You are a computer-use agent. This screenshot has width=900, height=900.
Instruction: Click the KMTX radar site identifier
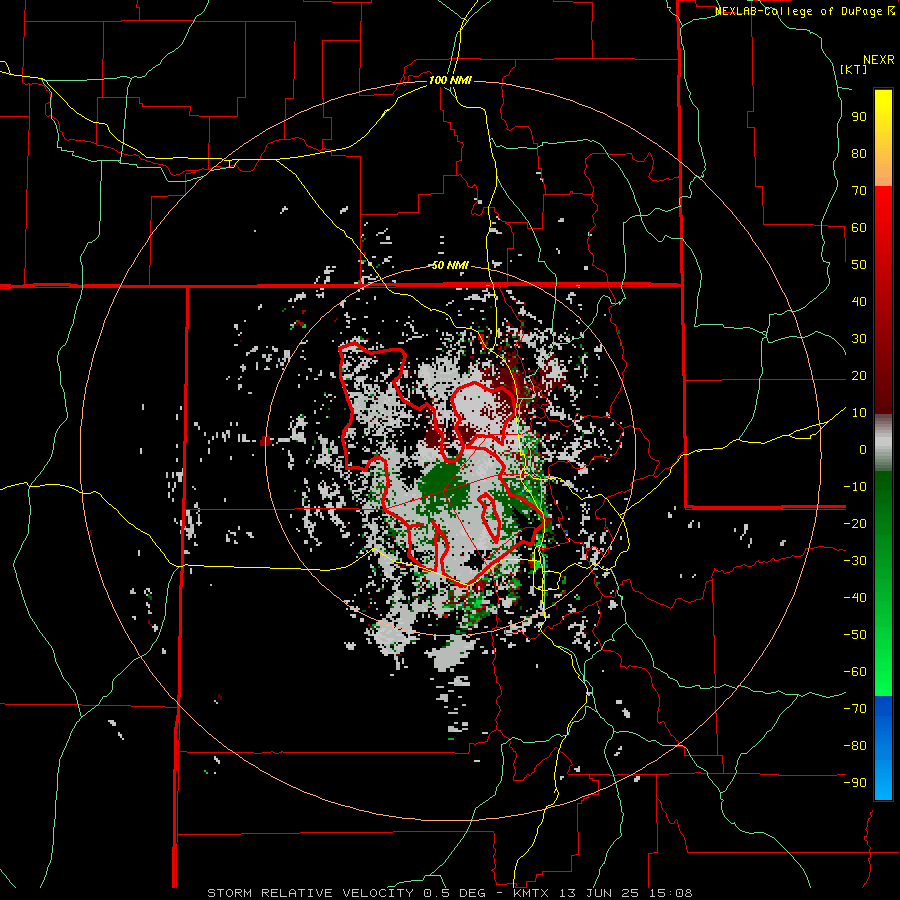coord(532,893)
